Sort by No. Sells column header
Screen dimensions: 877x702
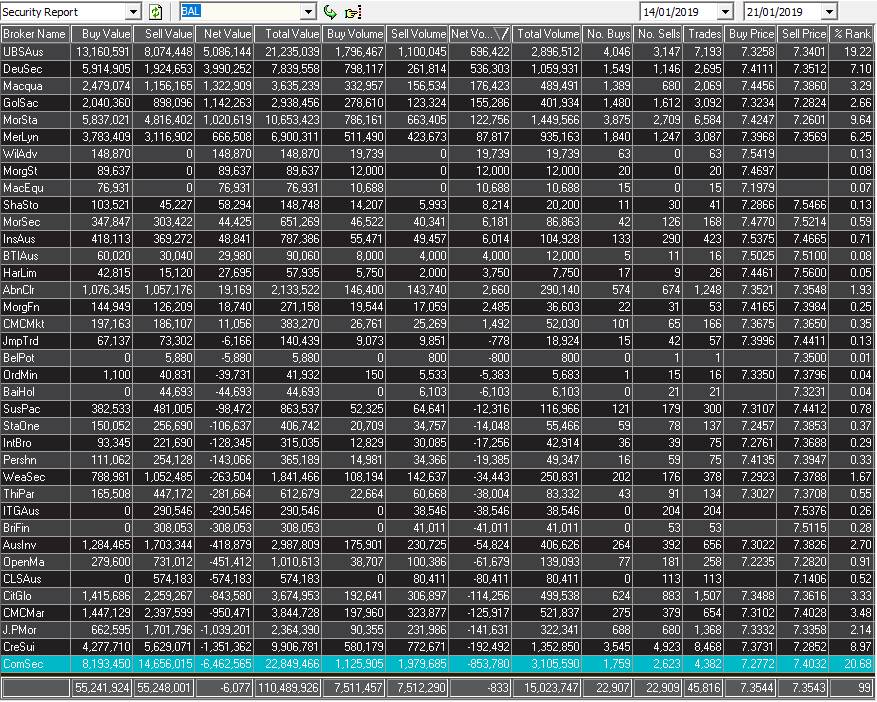click(658, 34)
